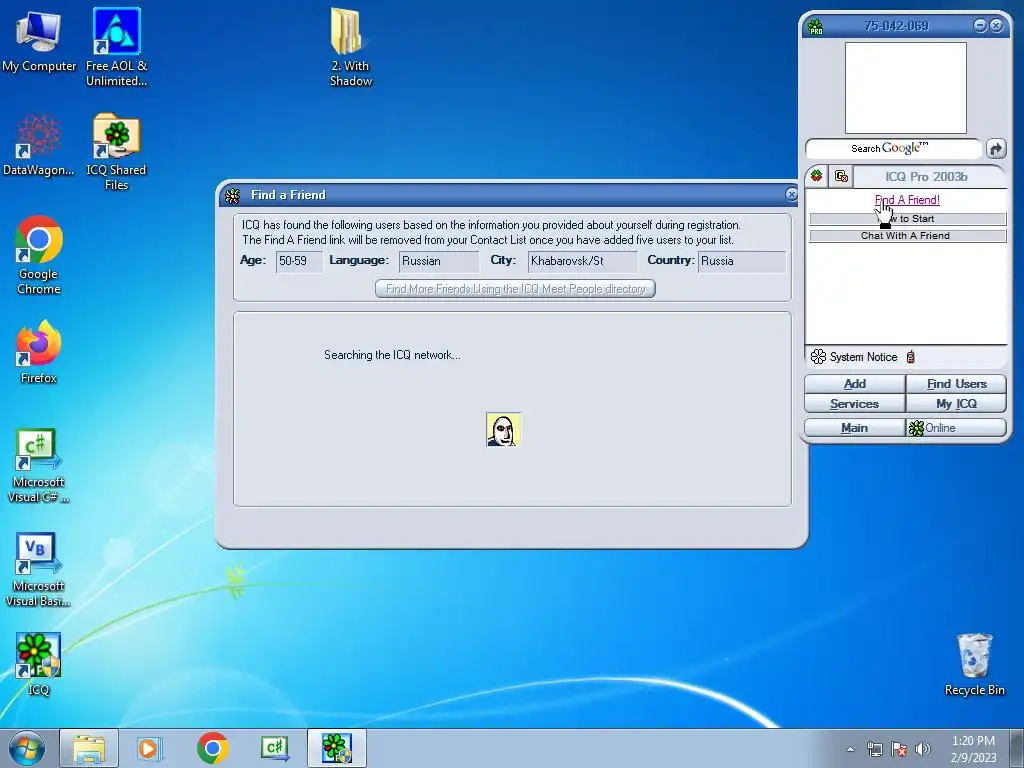Click the phone icon beside System Notice
Viewport: 1024px width, 768px height.
(x=910, y=357)
